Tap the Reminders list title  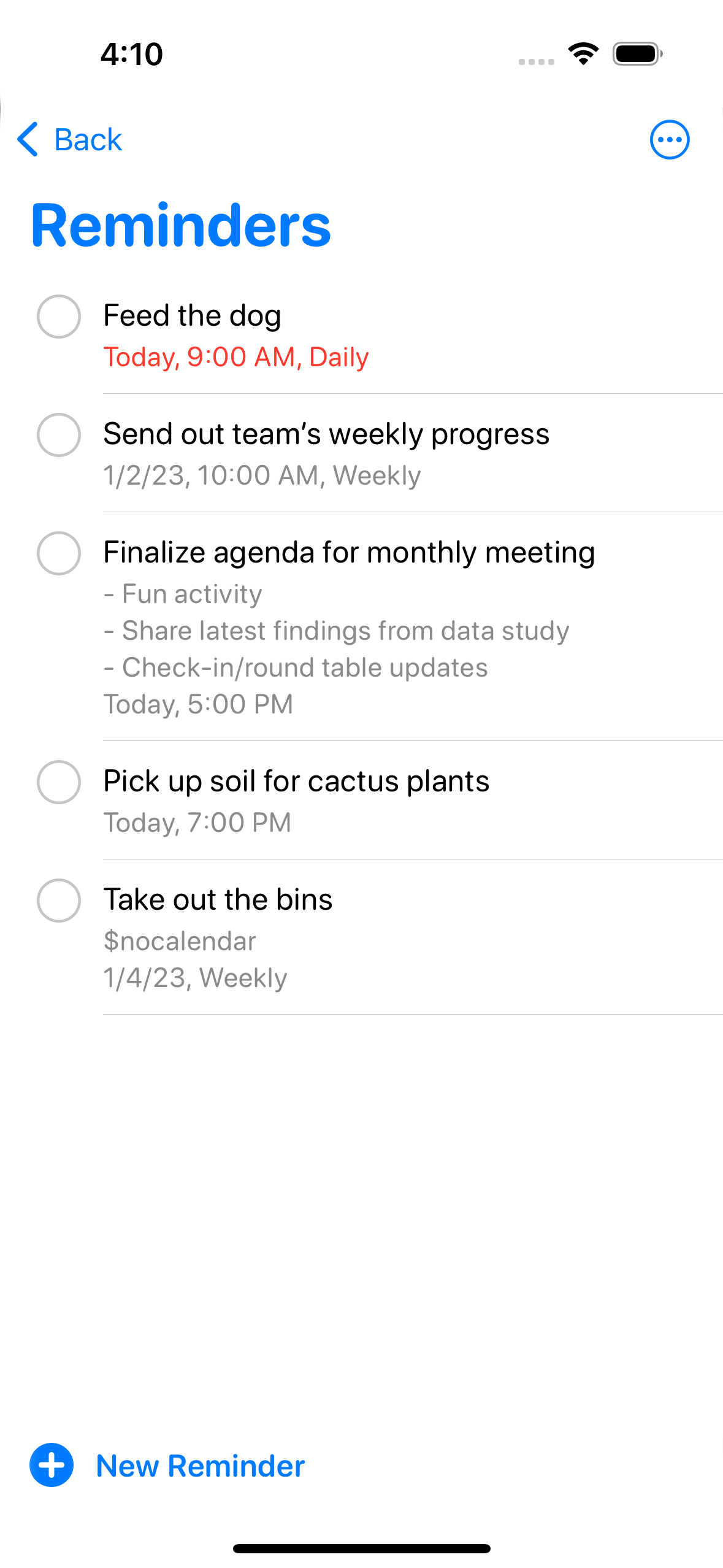181,226
